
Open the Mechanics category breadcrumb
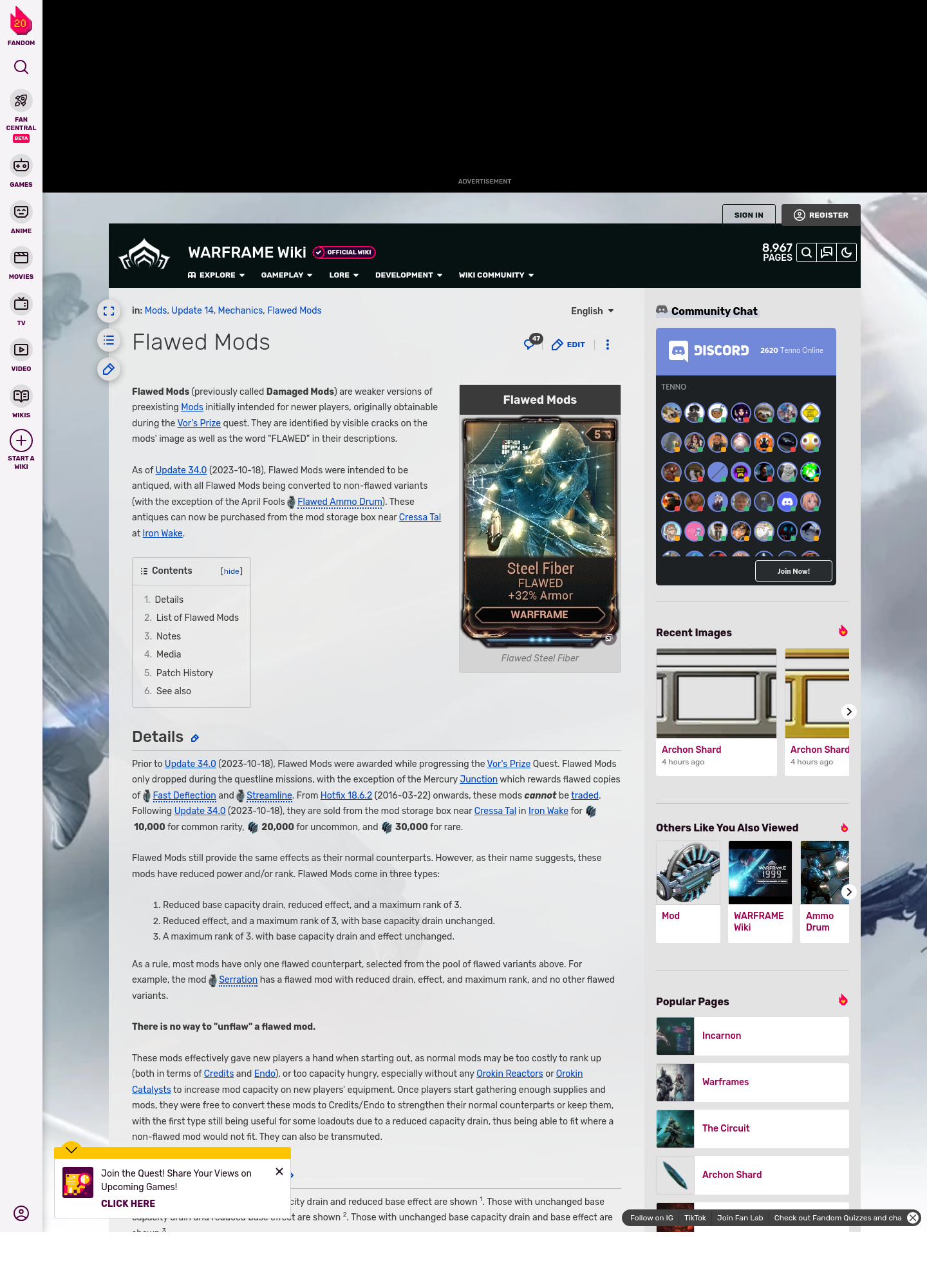click(x=240, y=310)
